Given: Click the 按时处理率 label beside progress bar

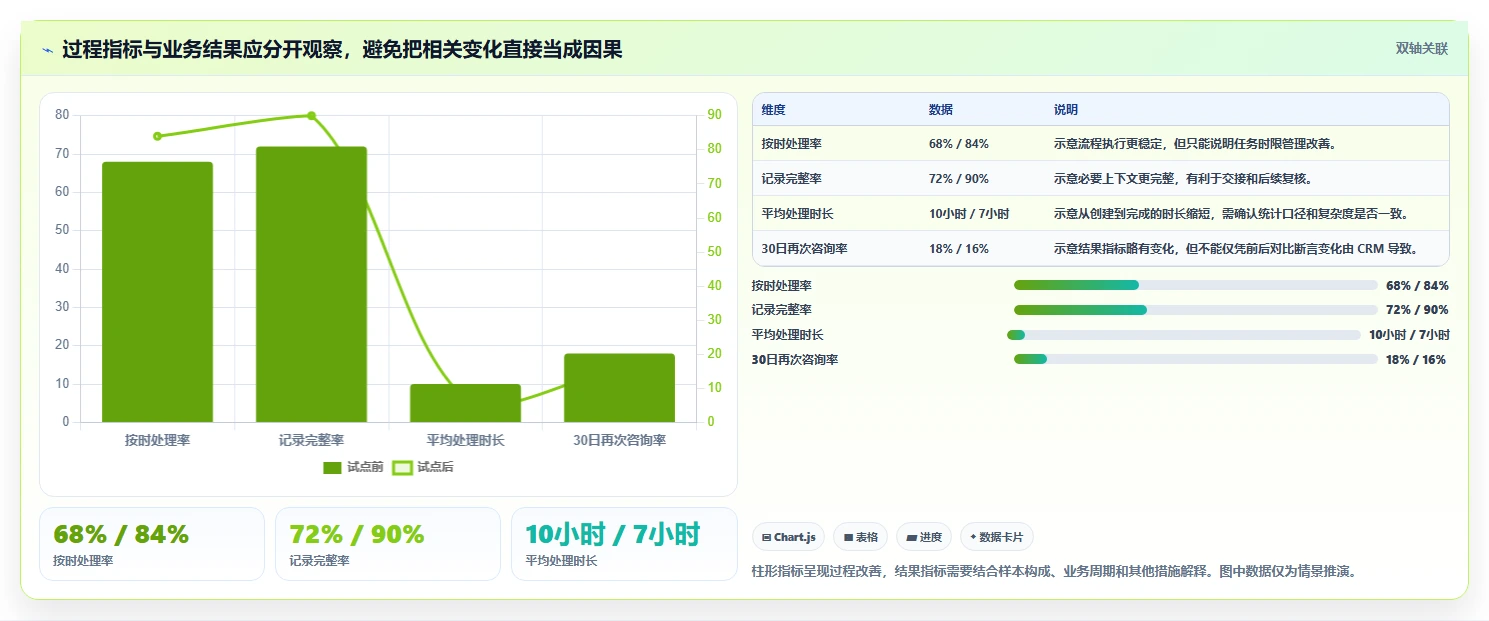Looking at the screenshot, I should [782, 285].
